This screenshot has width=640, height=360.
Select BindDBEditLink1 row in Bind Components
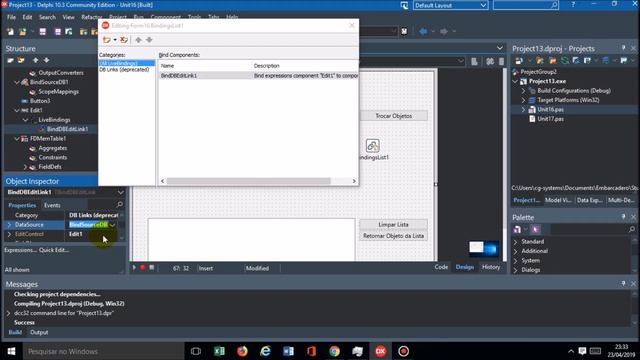tap(259, 76)
